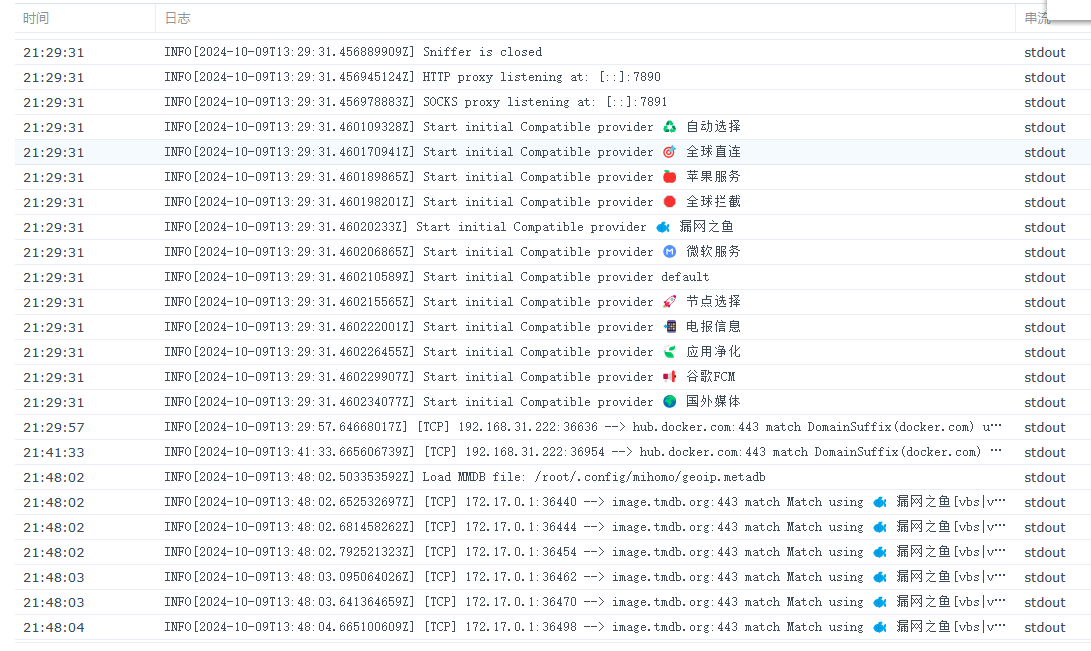Click the globe icon beside 国外媒体

pos(670,402)
